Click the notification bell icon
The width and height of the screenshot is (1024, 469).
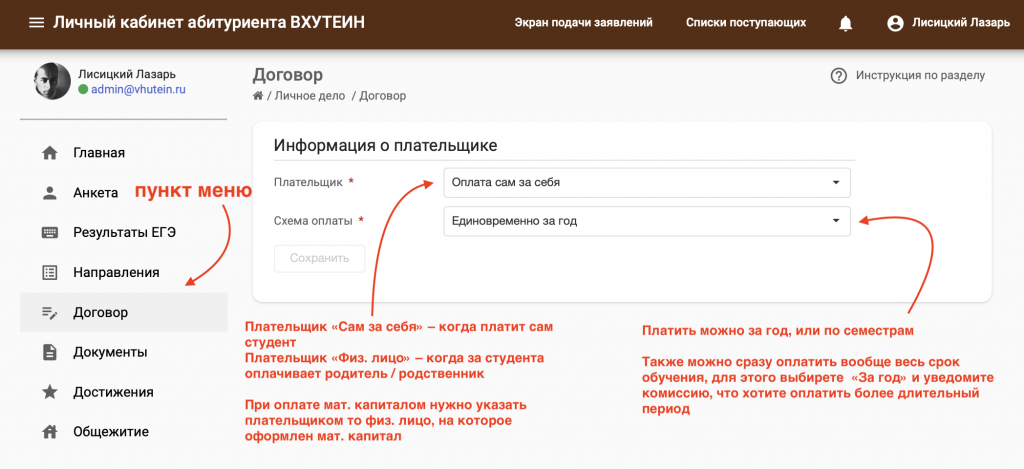[x=846, y=24]
